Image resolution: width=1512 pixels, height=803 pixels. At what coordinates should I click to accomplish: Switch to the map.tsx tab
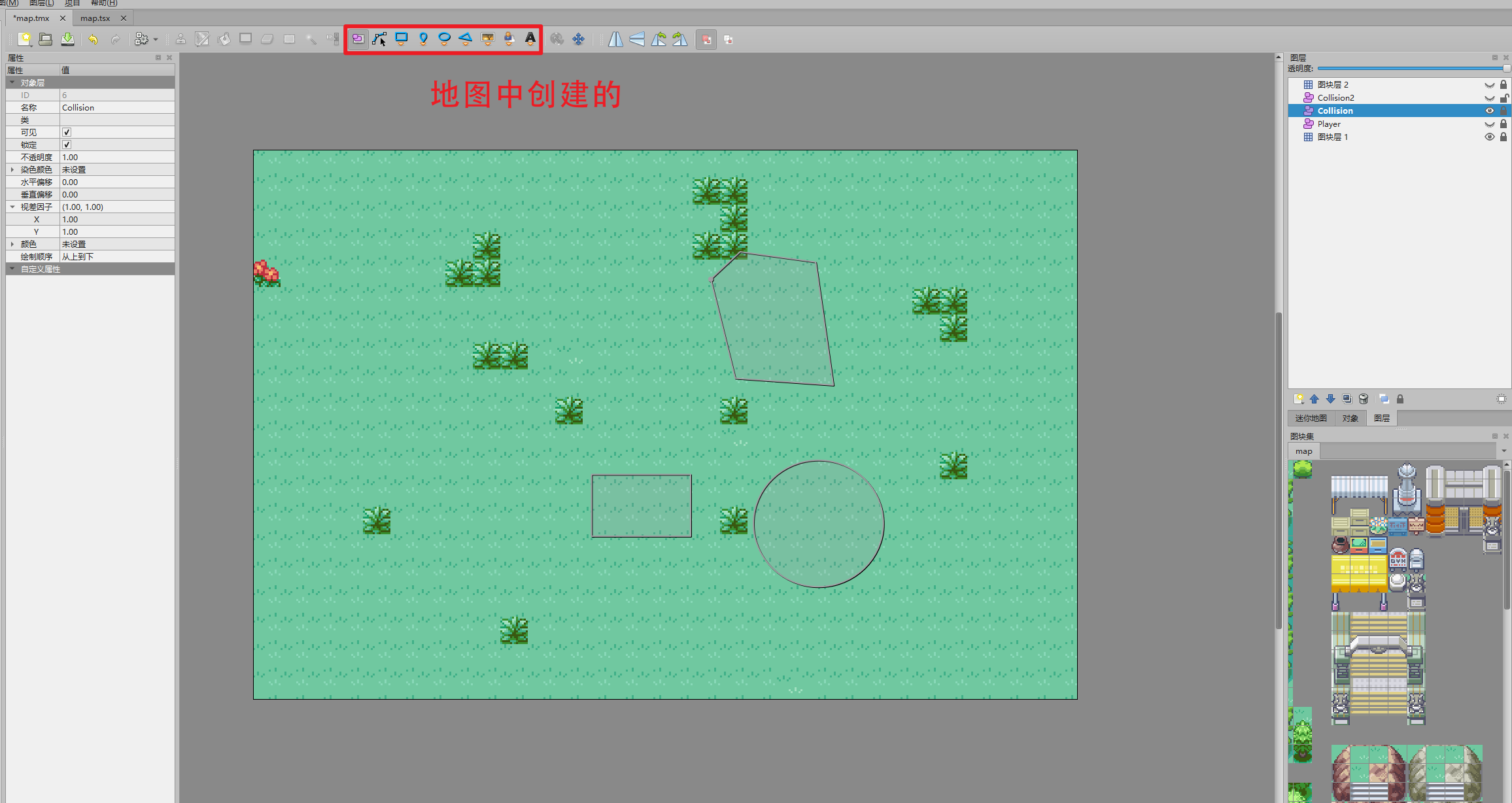[95, 18]
